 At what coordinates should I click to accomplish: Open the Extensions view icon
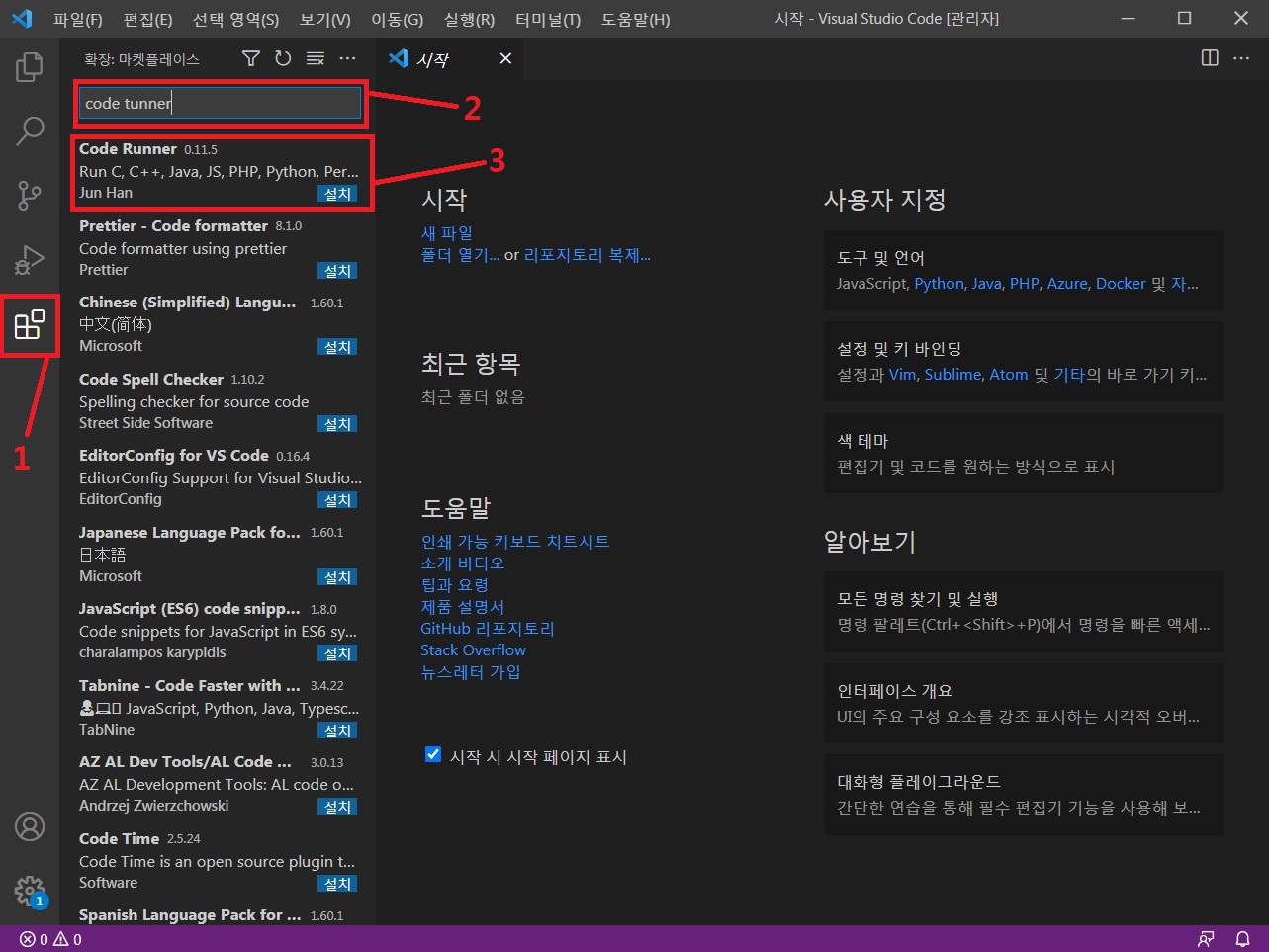tap(30, 324)
